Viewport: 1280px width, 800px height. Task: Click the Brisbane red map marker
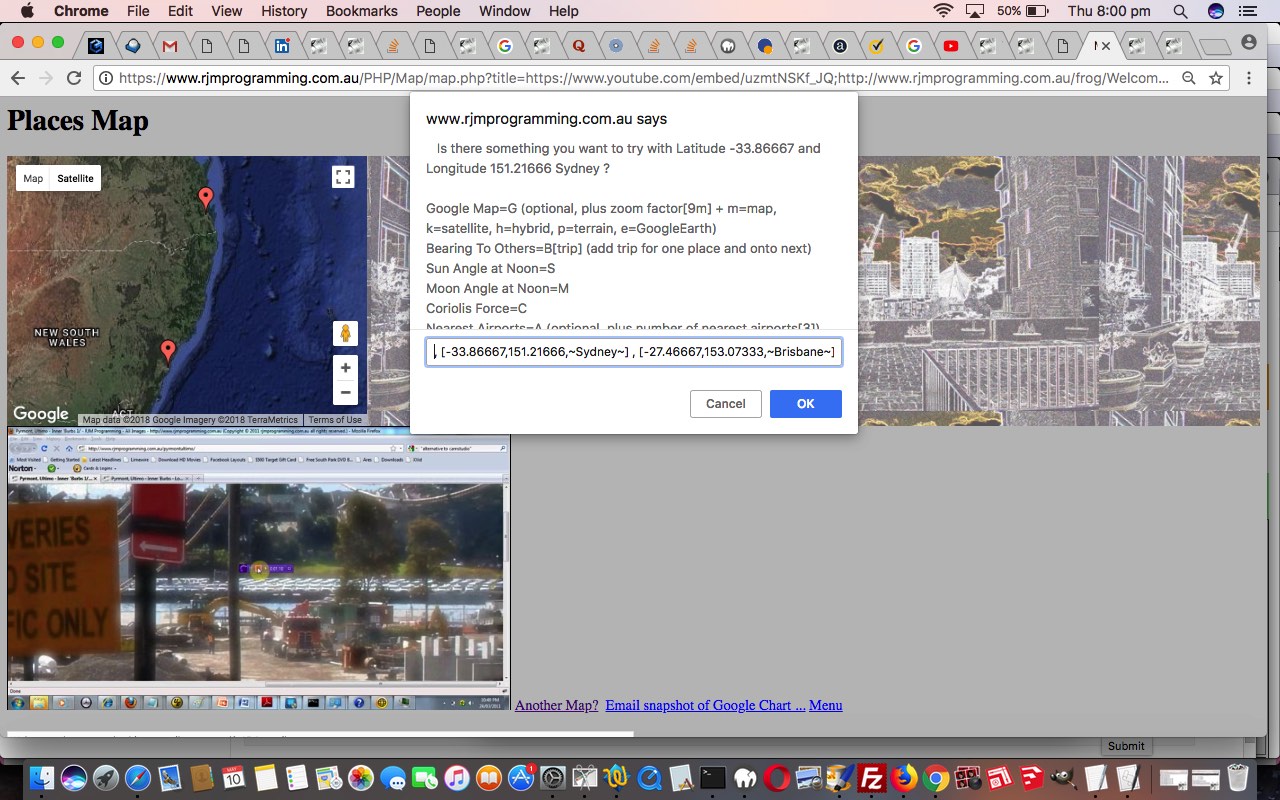pos(206,198)
